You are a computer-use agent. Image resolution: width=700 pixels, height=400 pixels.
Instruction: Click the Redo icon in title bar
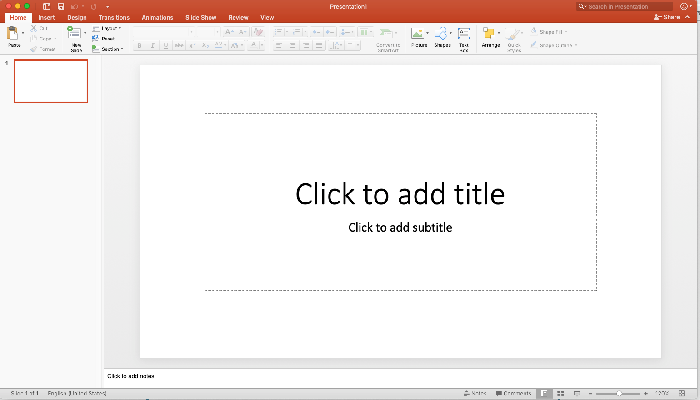coord(93,7)
